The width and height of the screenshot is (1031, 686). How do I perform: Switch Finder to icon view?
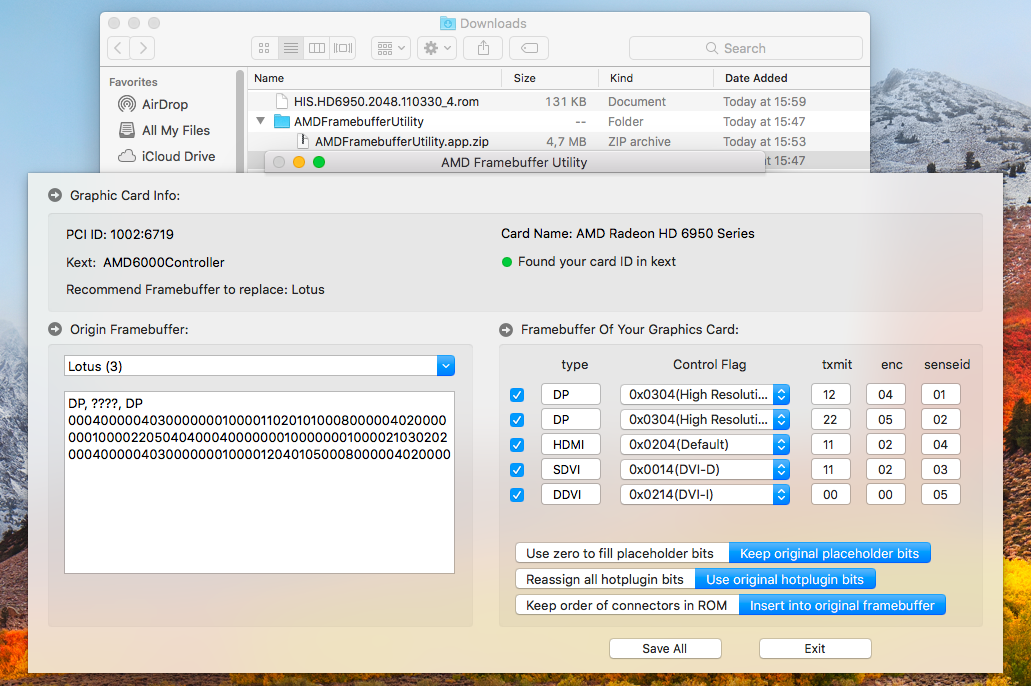265,48
